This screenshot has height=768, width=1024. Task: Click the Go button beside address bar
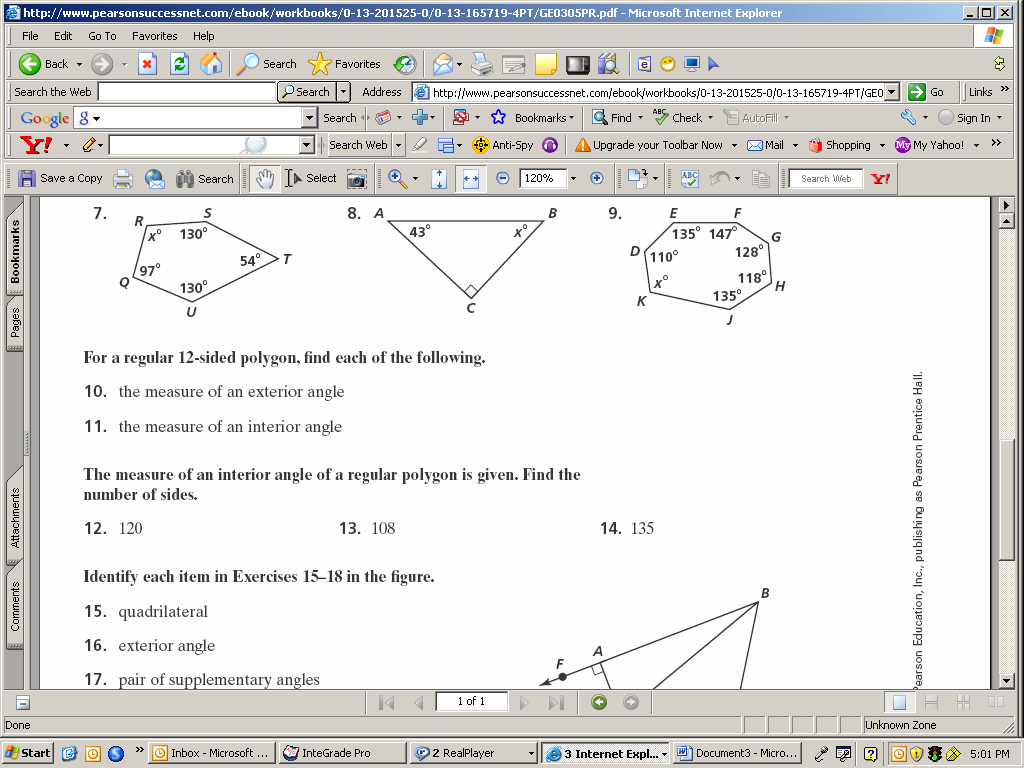coord(927,92)
